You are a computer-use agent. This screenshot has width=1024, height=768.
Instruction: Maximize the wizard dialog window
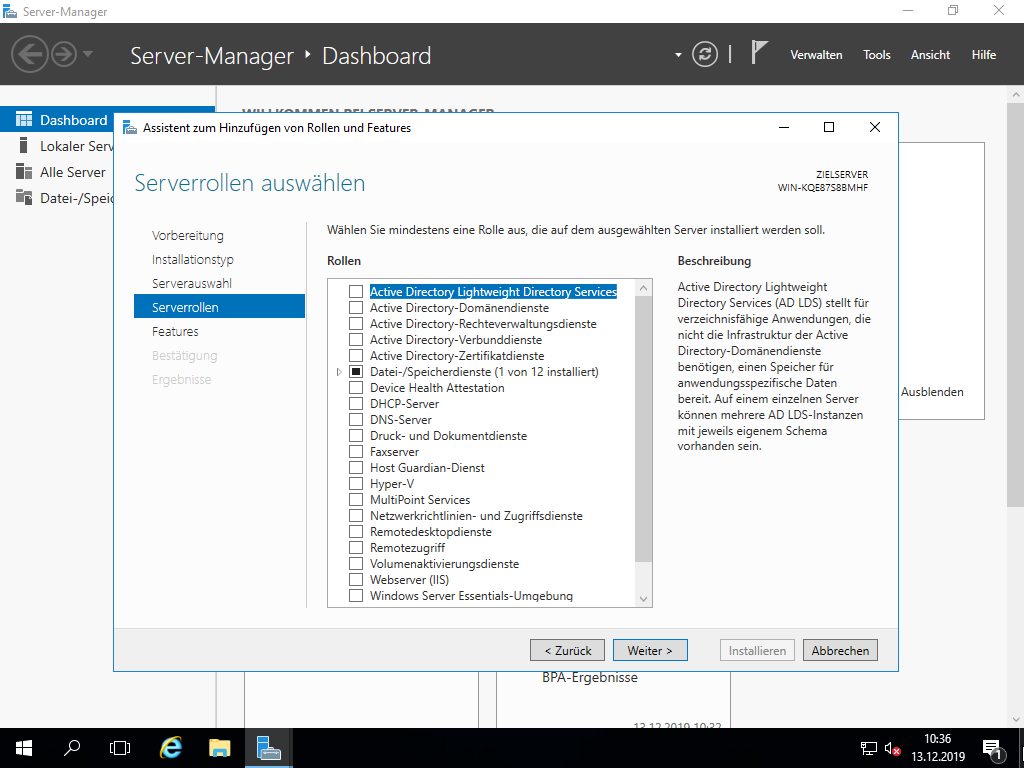pyautogui.click(x=829, y=127)
